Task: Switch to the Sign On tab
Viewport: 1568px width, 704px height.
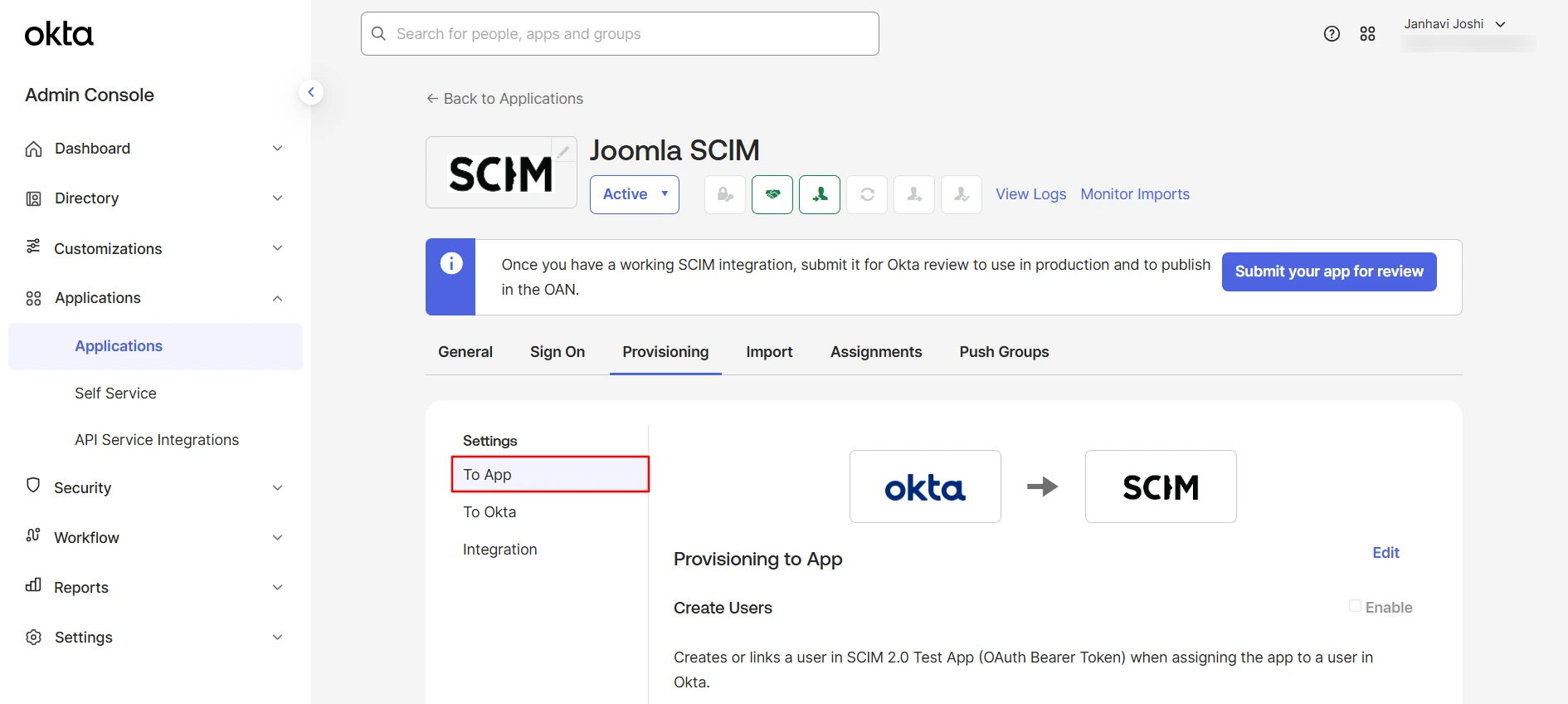Action: [x=558, y=352]
